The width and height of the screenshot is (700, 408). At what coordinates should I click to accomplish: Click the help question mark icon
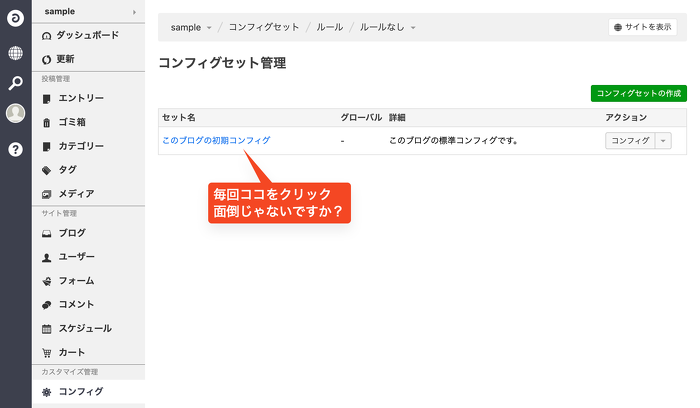(x=15, y=149)
